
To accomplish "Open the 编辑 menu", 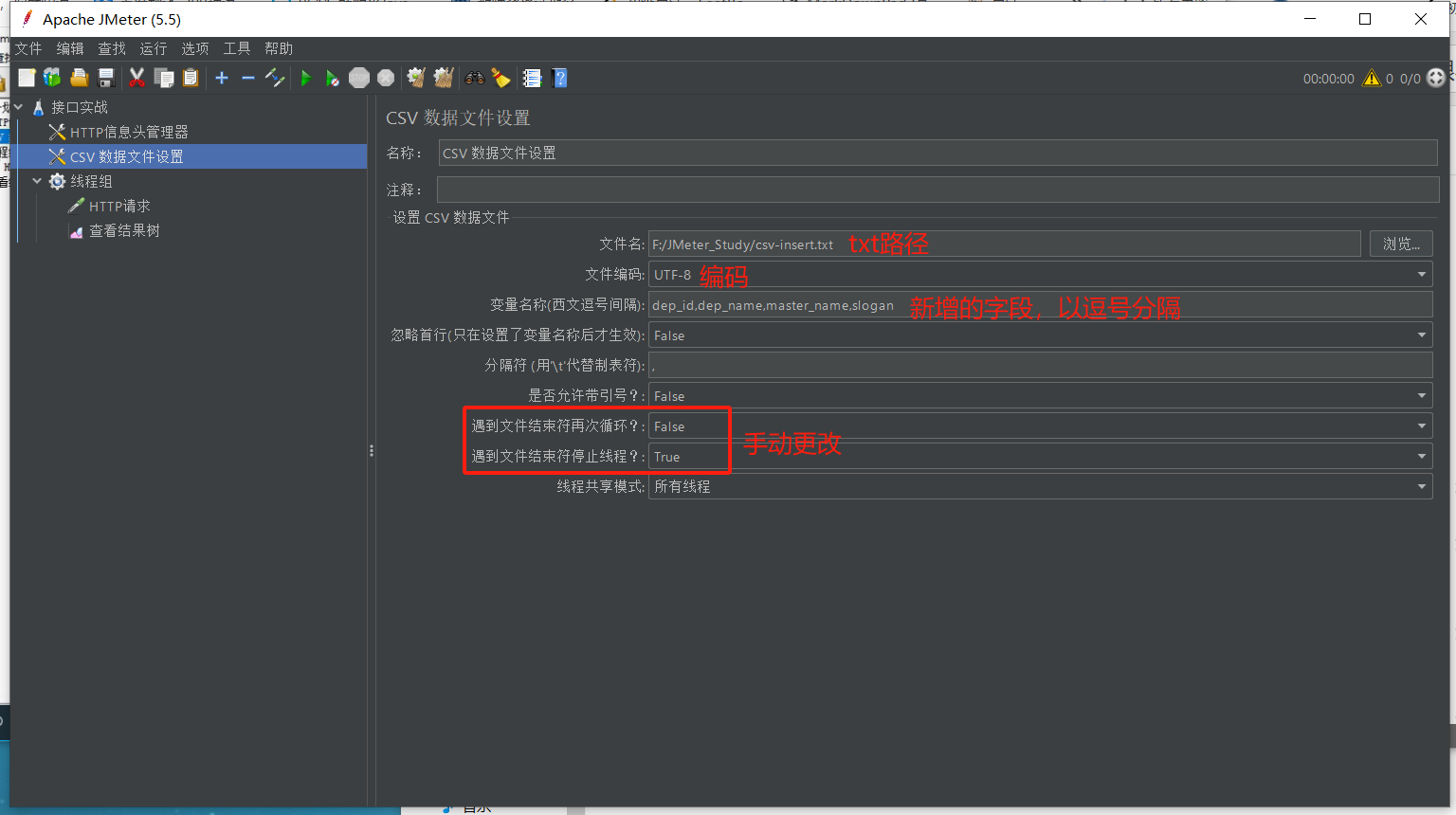I will (70, 48).
